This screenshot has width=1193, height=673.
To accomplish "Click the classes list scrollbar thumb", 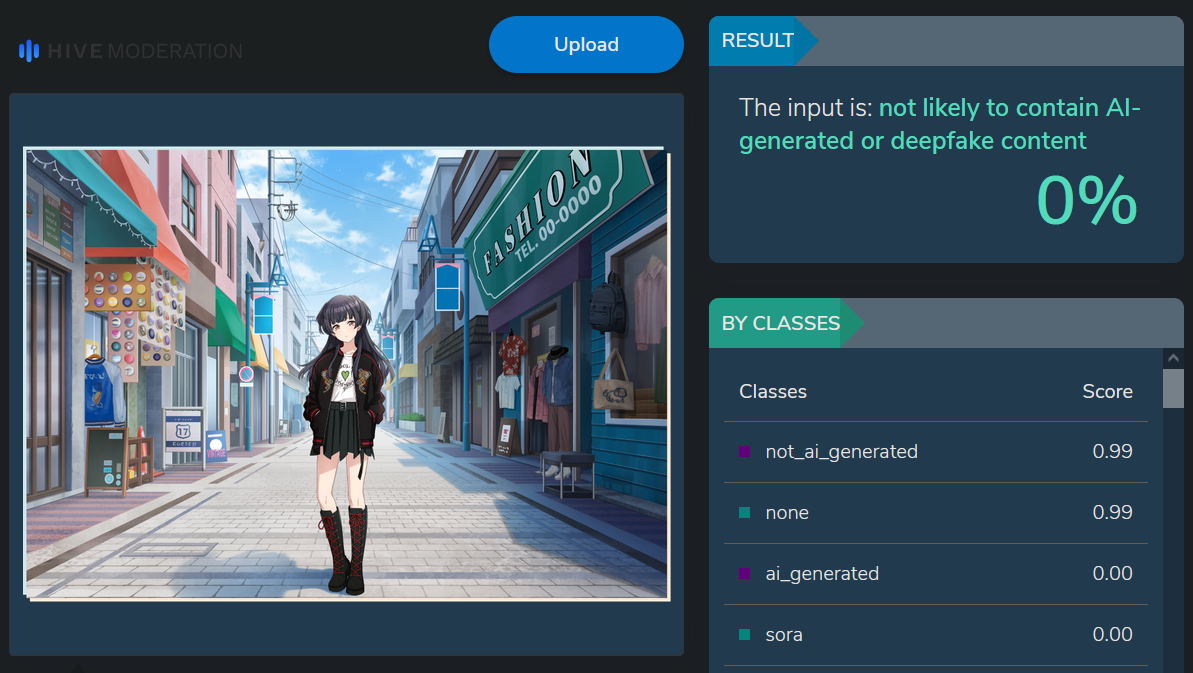I will pos(1172,389).
